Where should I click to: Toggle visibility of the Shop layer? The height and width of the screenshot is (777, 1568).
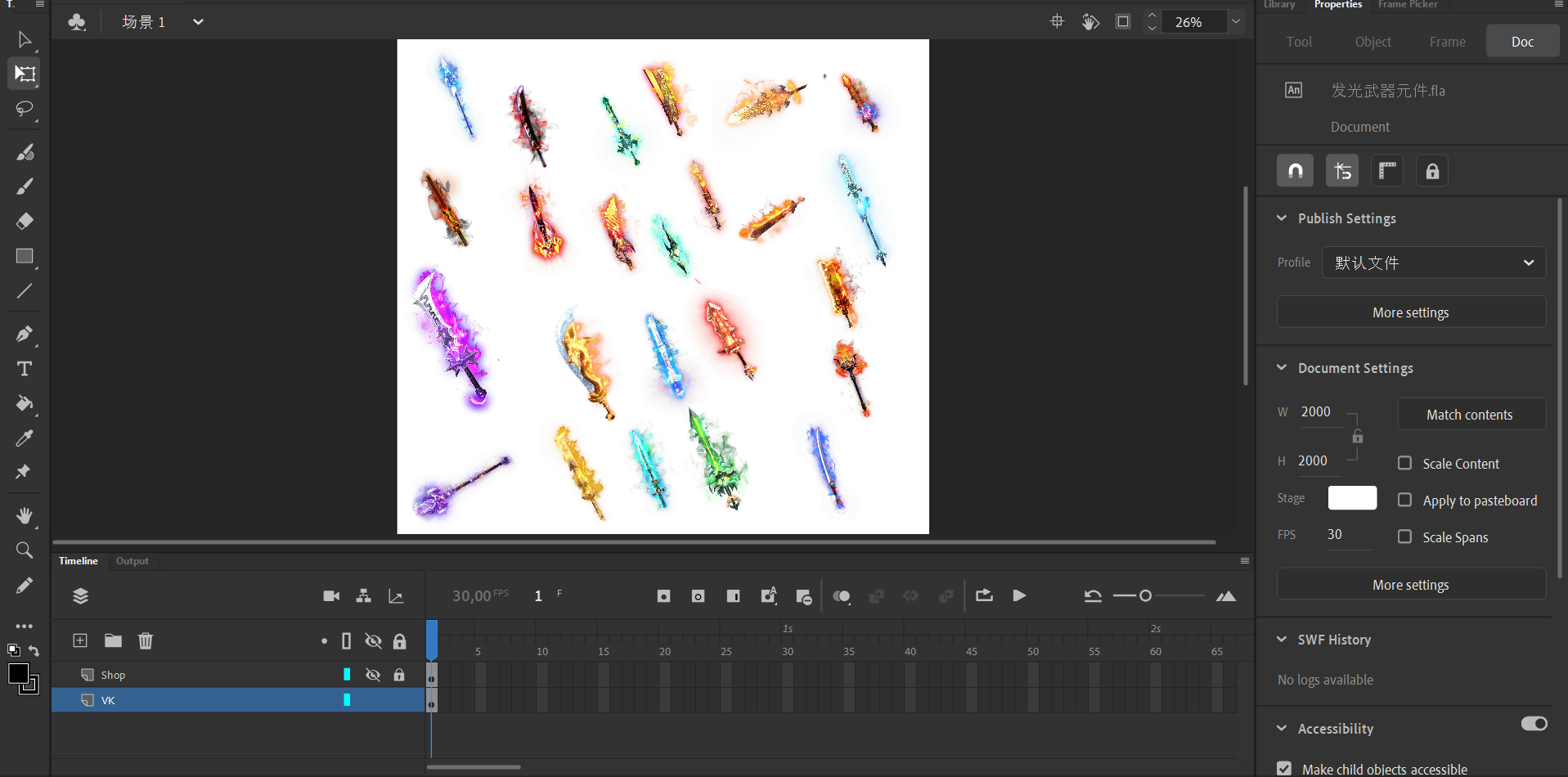[373, 675]
